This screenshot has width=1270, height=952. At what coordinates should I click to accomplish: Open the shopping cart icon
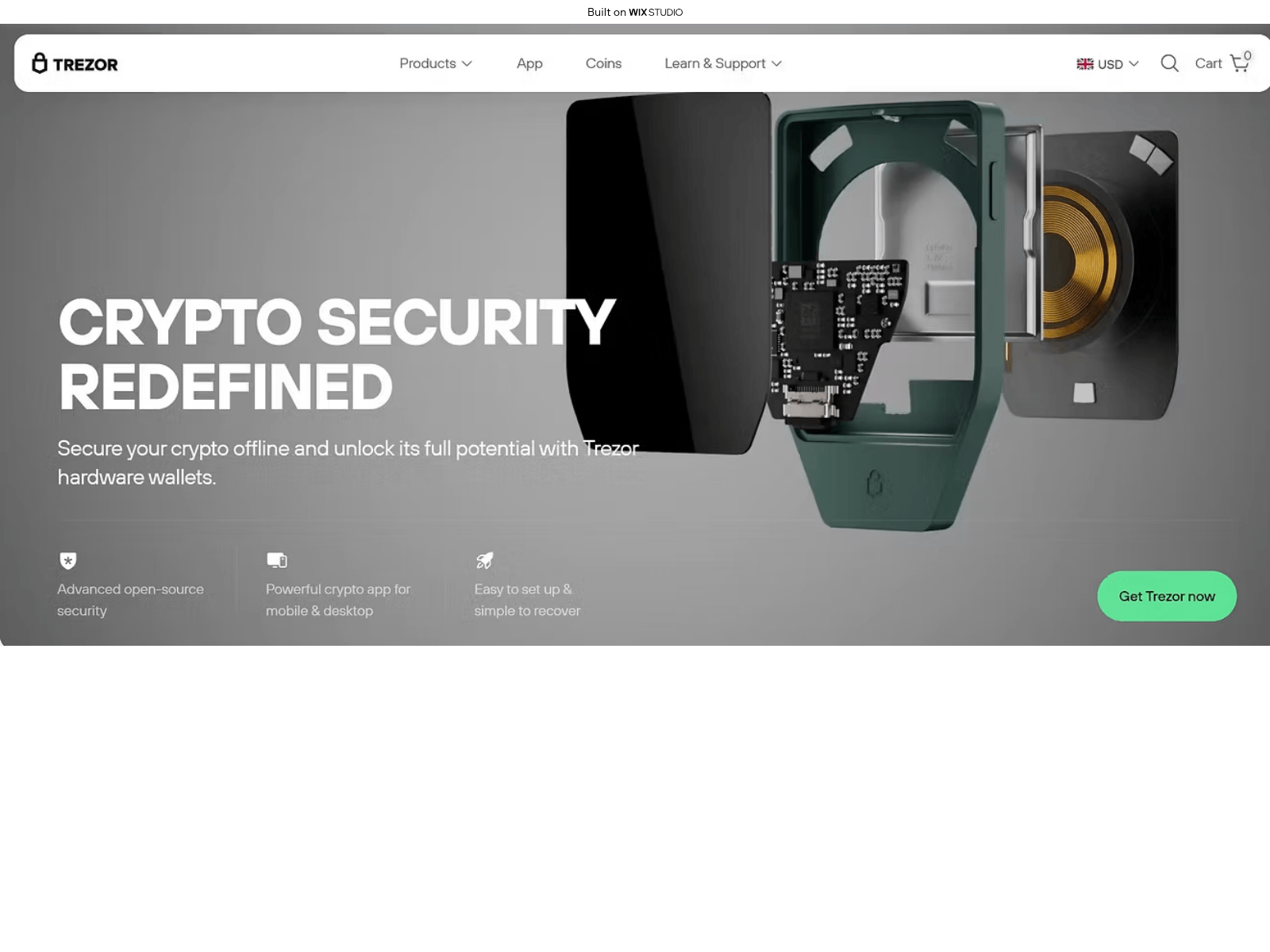(x=1239, y=63)
